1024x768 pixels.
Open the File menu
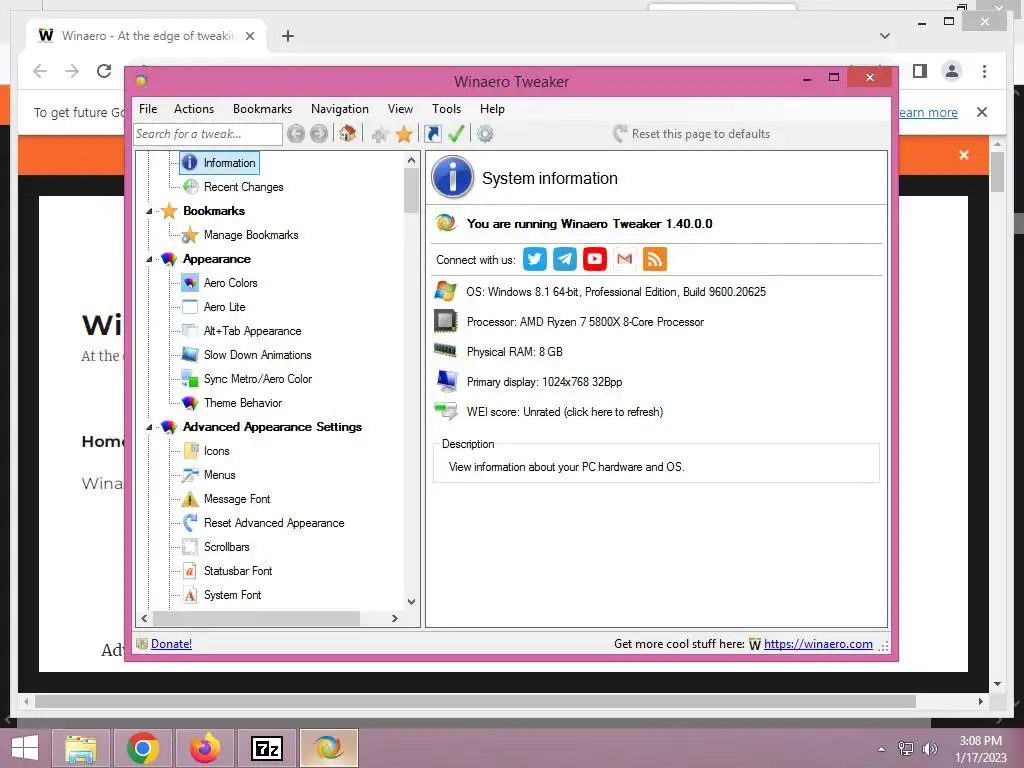point(148,109)
